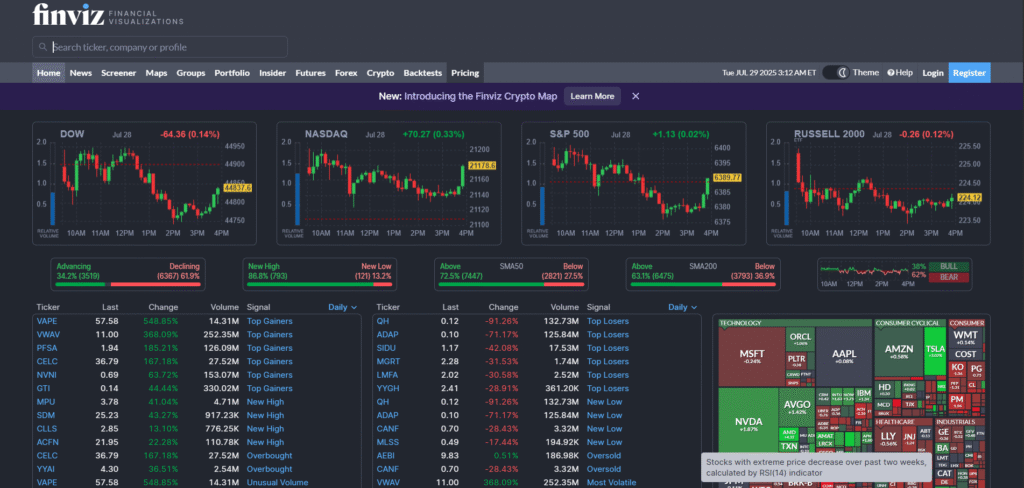Open the SIDU ticker link
The image size is (1024, 488).
click(386, 348)
